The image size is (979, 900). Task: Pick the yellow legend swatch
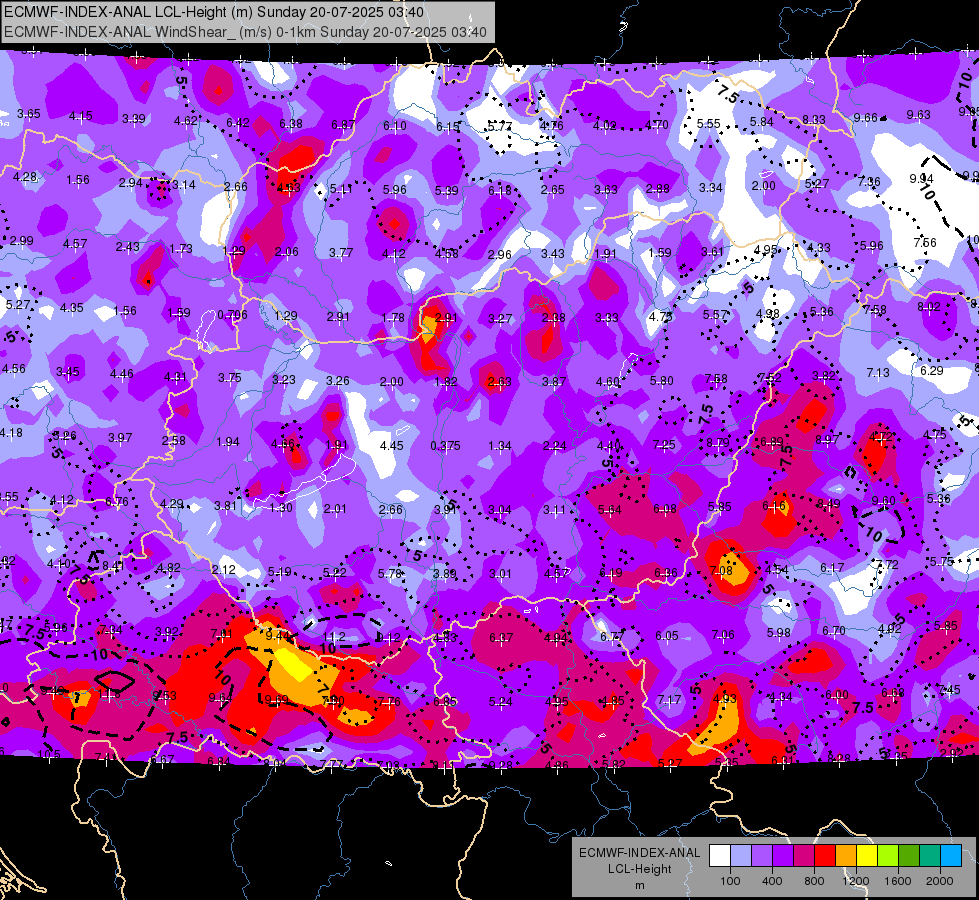(x=867, y=856)
